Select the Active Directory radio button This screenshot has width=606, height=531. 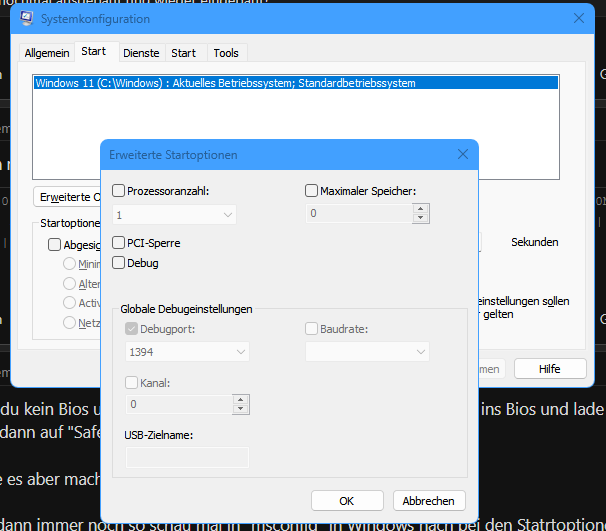click(69, 303)
